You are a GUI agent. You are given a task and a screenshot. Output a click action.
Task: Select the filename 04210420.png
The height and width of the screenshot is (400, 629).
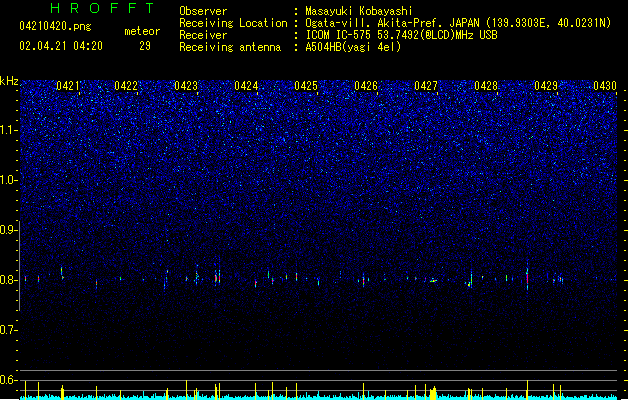(55, 26)
